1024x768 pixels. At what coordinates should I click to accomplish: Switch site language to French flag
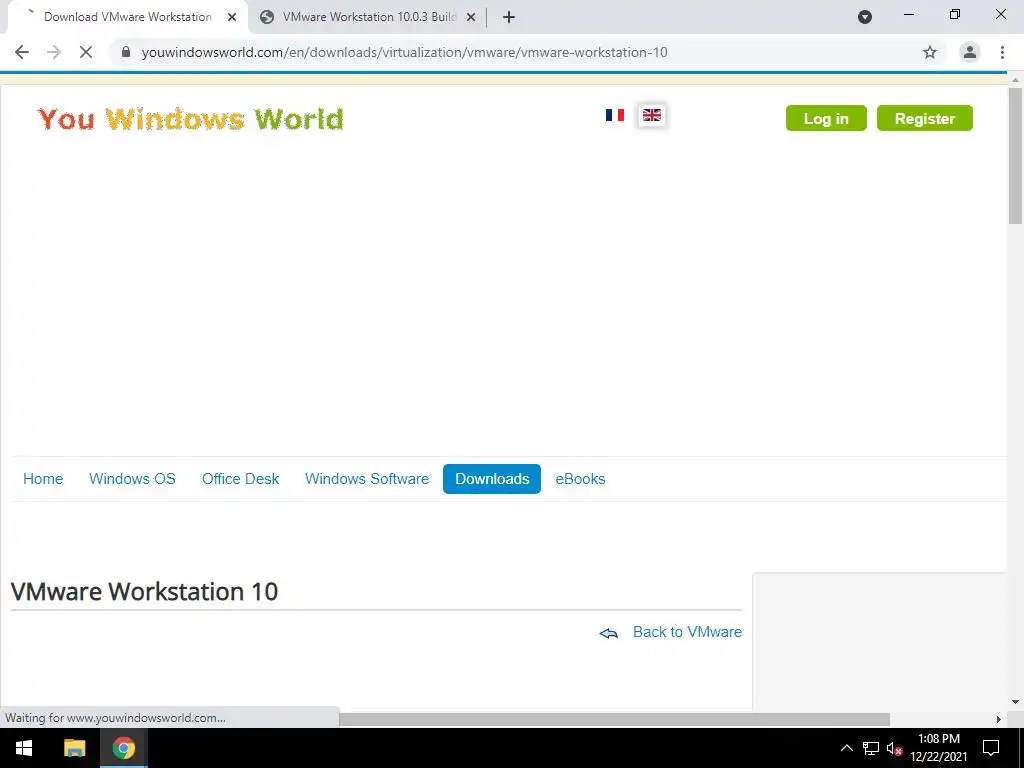coord(615,115)
